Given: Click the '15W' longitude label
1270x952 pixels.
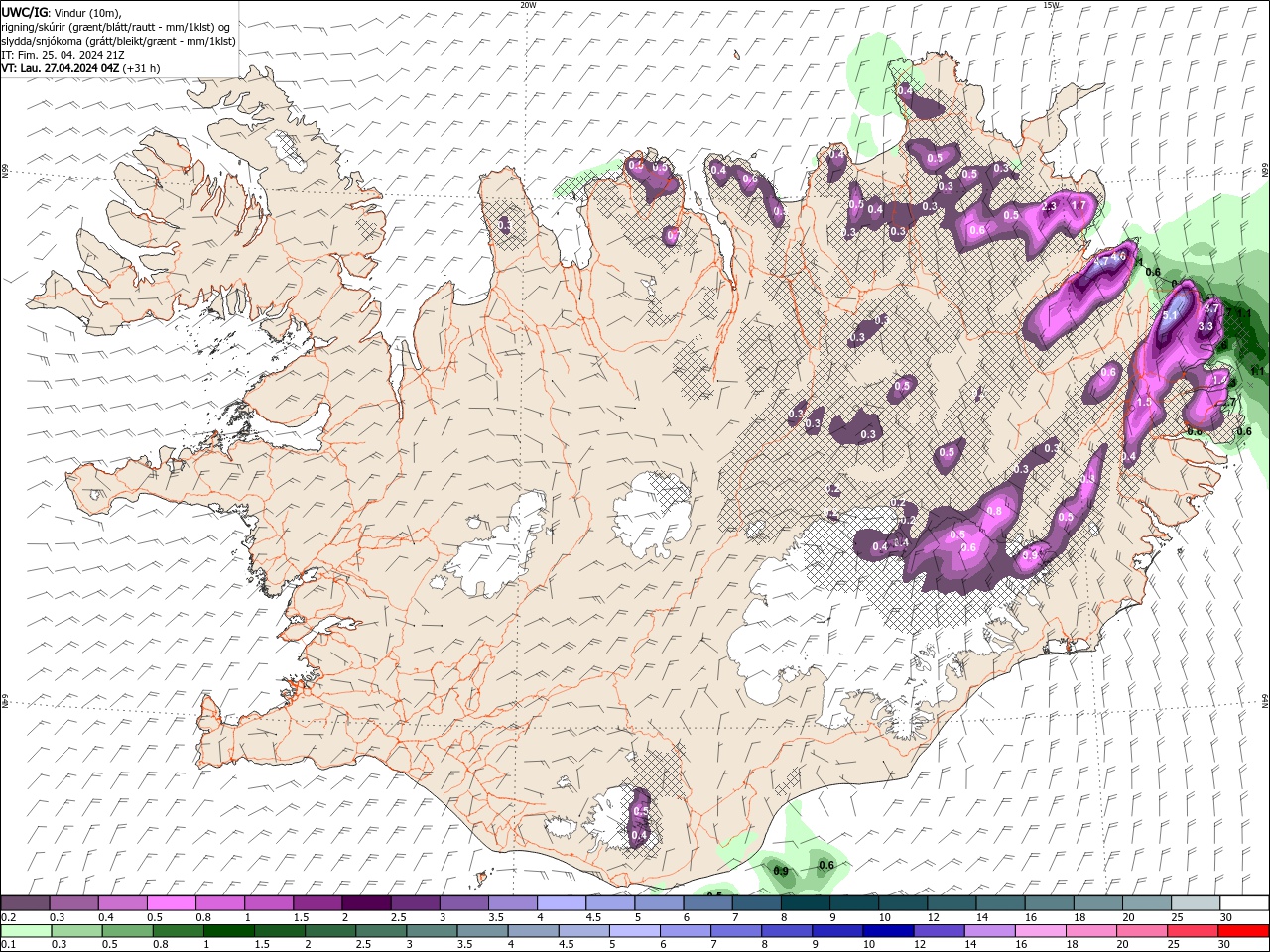Looking at the screenshot, I should coord(1051,5).
